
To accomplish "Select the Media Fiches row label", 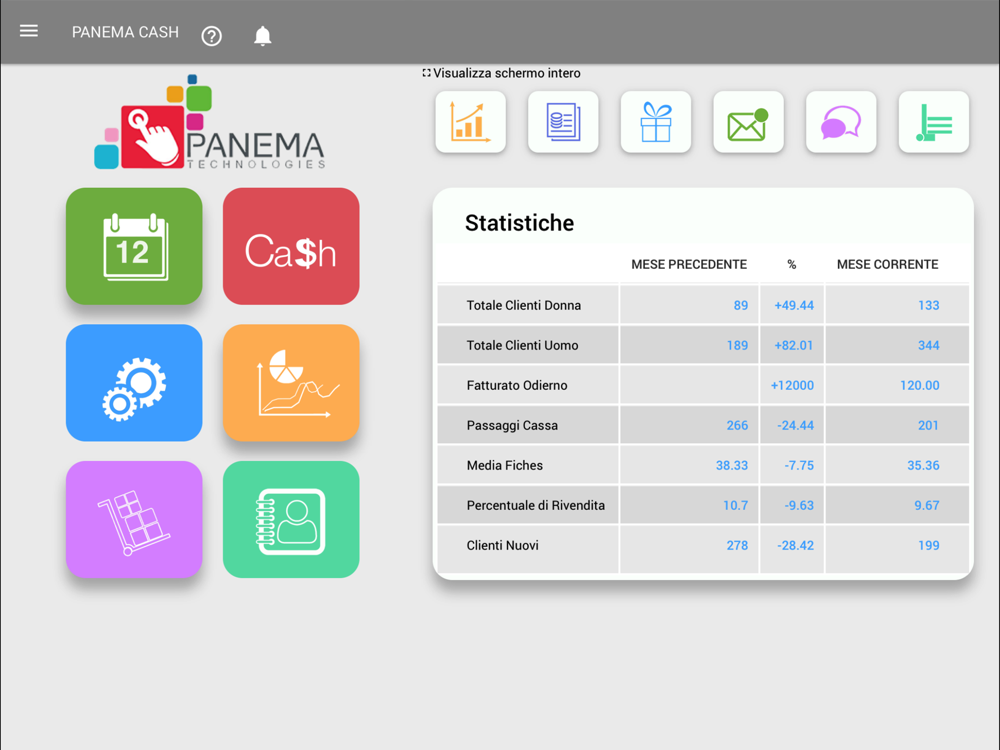I will (504, 466).
